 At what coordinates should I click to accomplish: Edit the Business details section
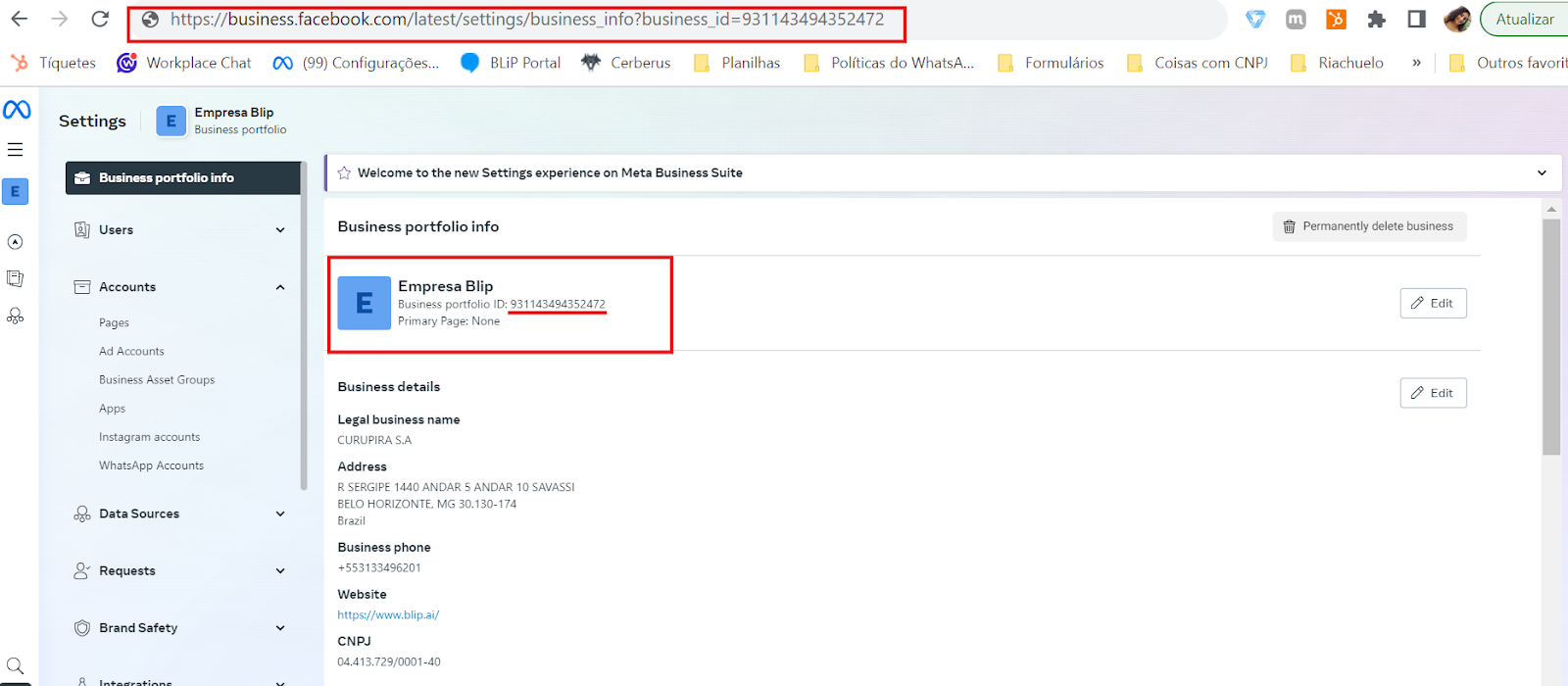point(1433,393)
